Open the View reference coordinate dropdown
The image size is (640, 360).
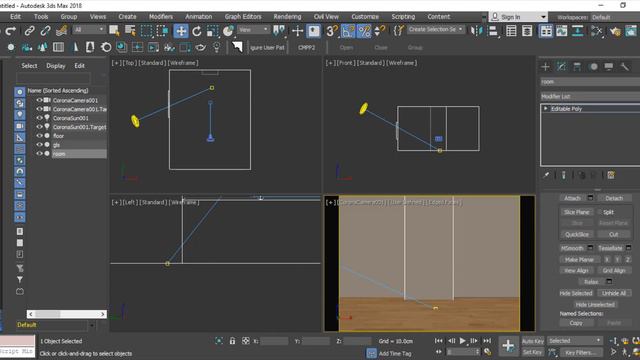click(253, 29)
